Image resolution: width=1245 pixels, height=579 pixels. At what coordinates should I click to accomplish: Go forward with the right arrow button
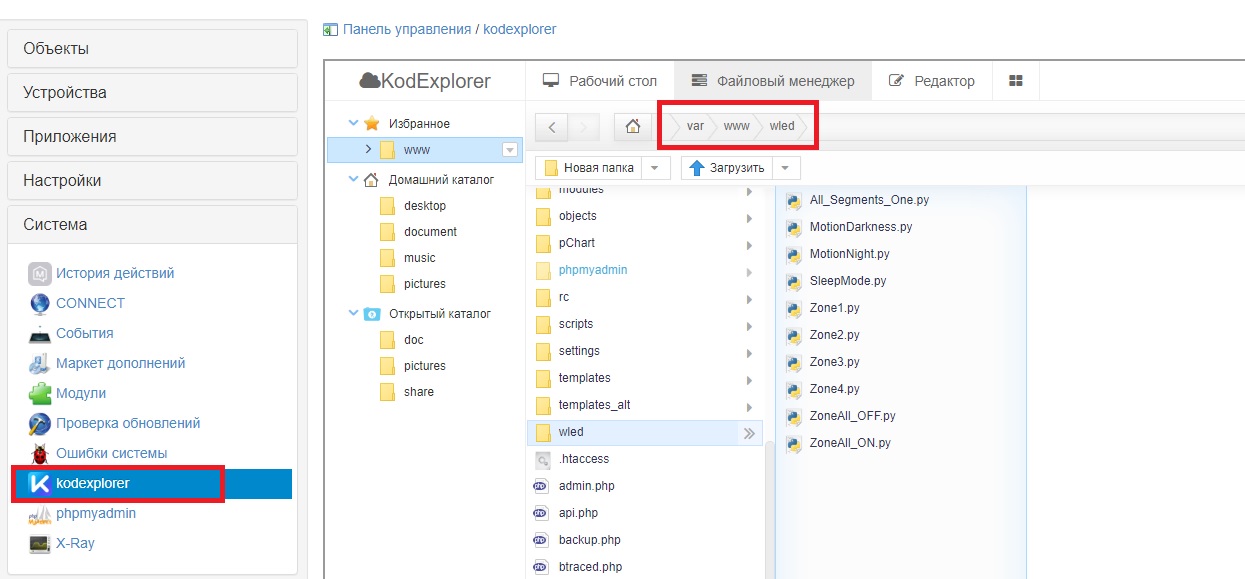pos(584,127)
